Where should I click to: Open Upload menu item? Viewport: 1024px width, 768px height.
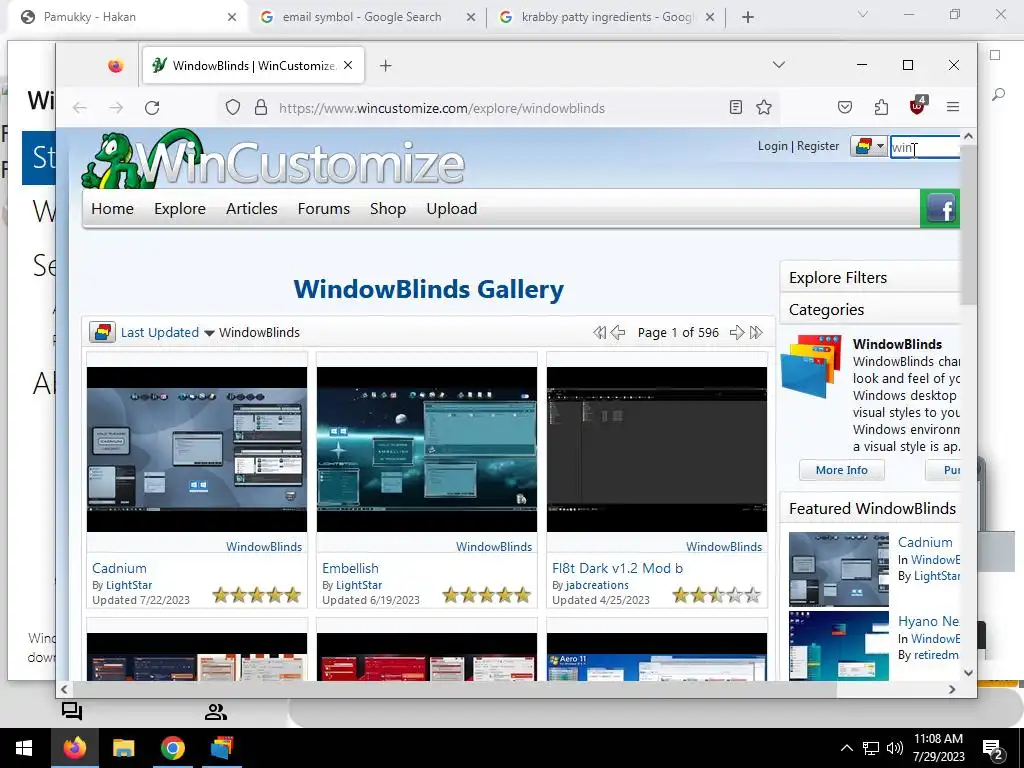[452, 209]
